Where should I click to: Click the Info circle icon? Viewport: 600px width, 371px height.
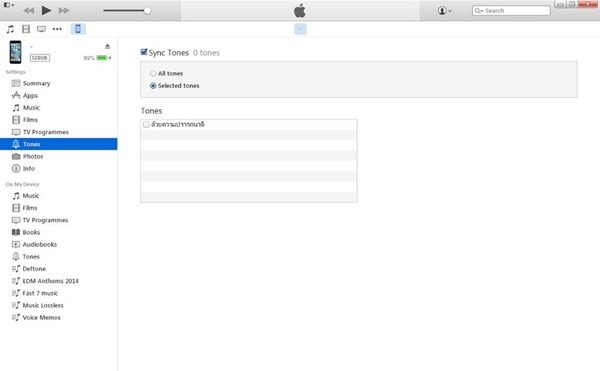16,169
